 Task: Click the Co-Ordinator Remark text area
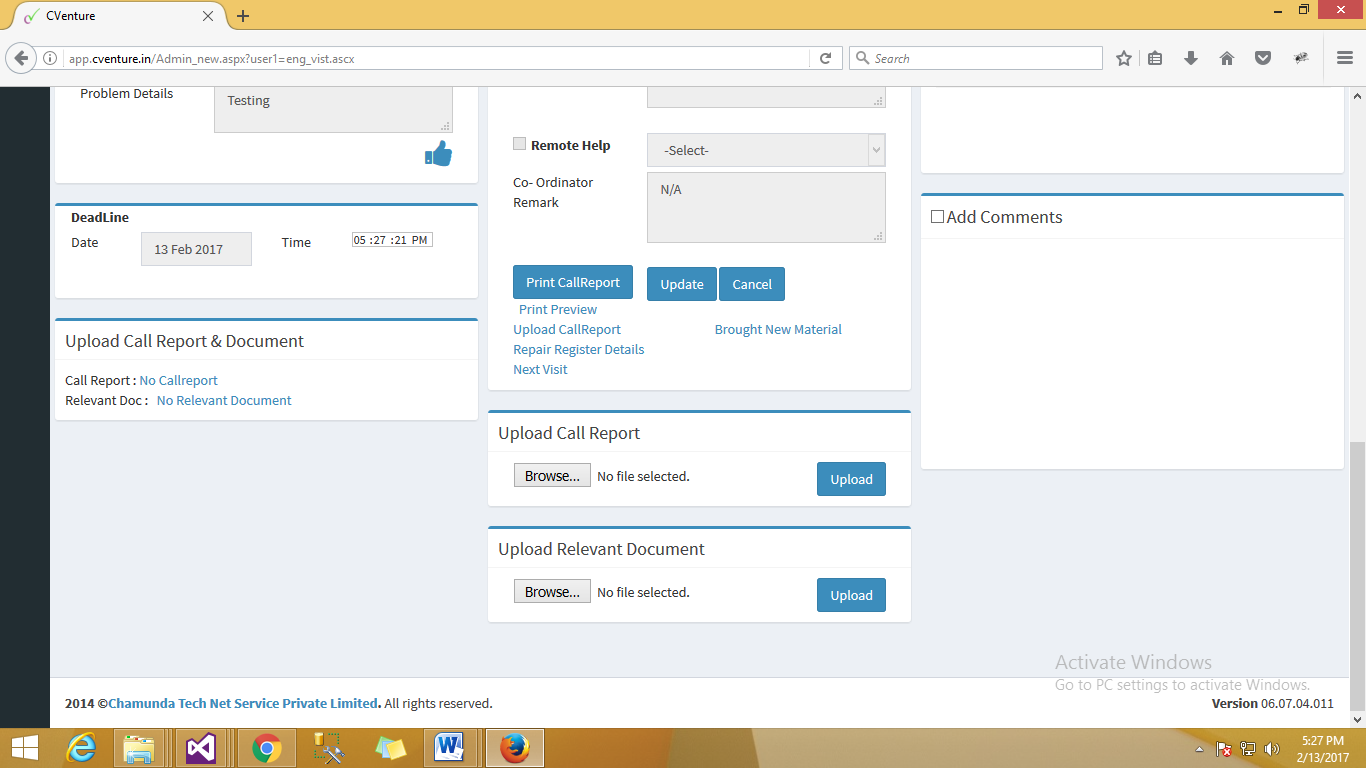click(766, 207)
